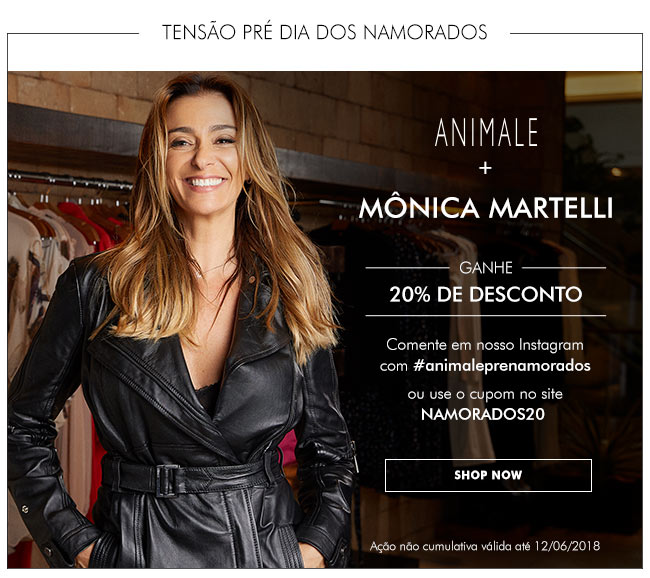Screen dimensions: 650x578
Task: Click the validity disclaimer dated 12/06/2018
Action: click(x=485, y=546)
